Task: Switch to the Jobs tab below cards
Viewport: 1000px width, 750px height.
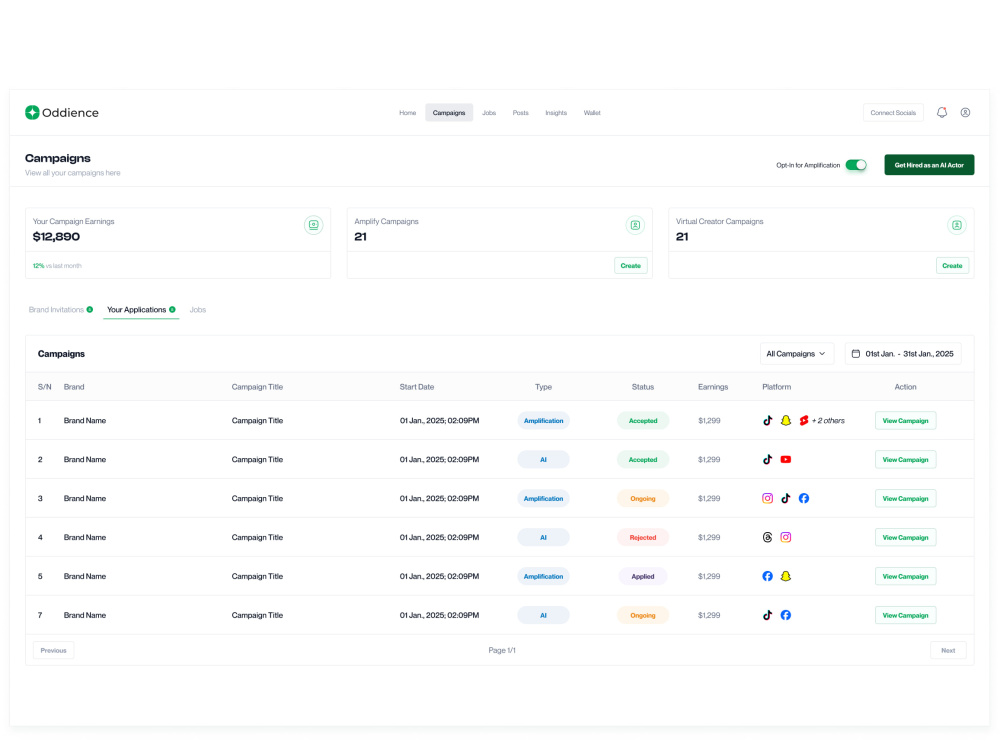Action: click(198, 309)
